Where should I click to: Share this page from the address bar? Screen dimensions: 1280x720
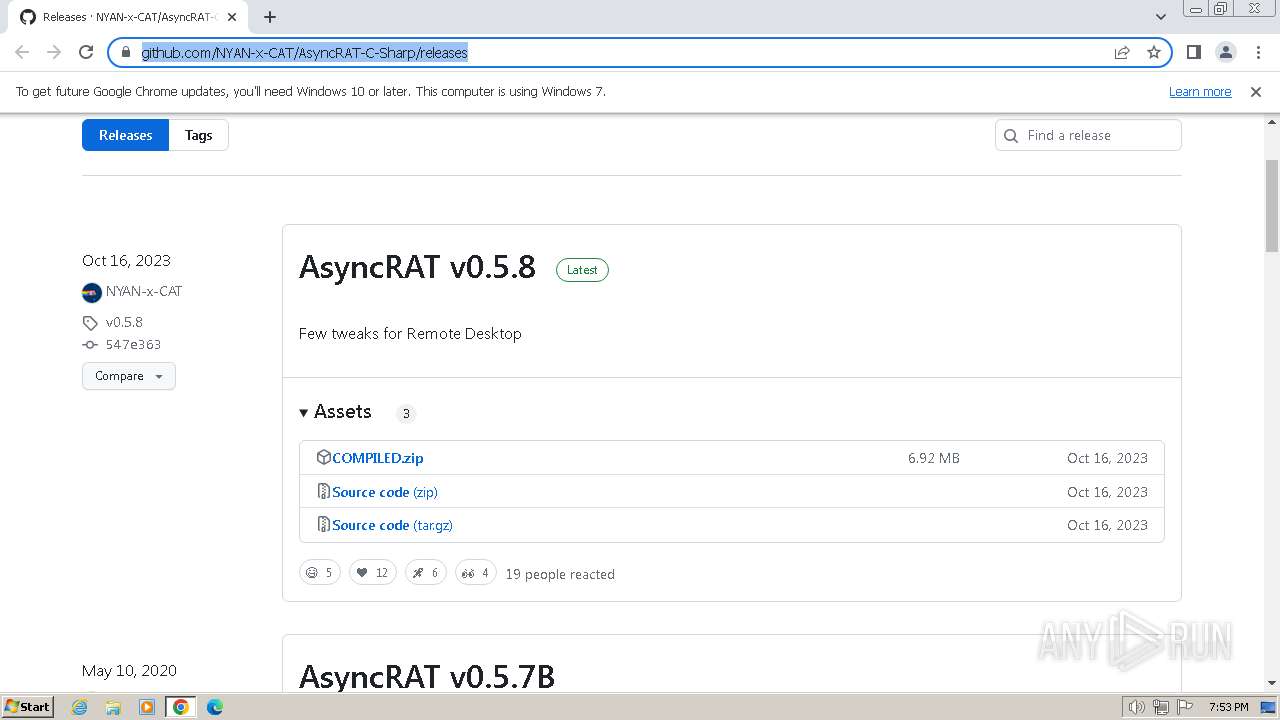tap(1122, 52)
